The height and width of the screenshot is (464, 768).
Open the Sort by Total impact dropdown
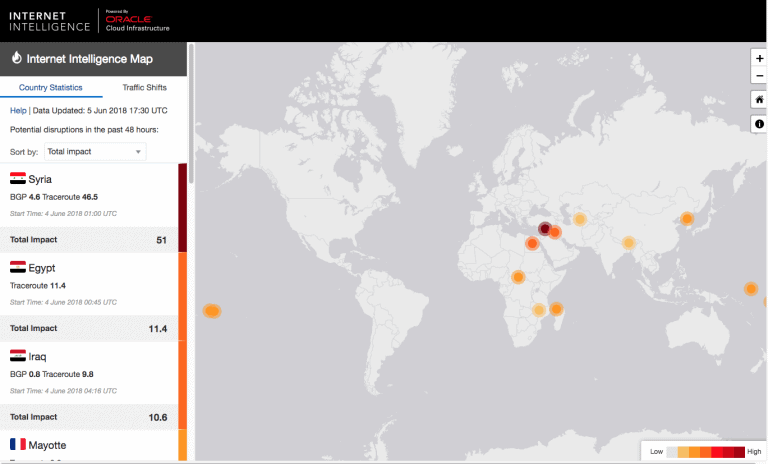click(95, 151)
